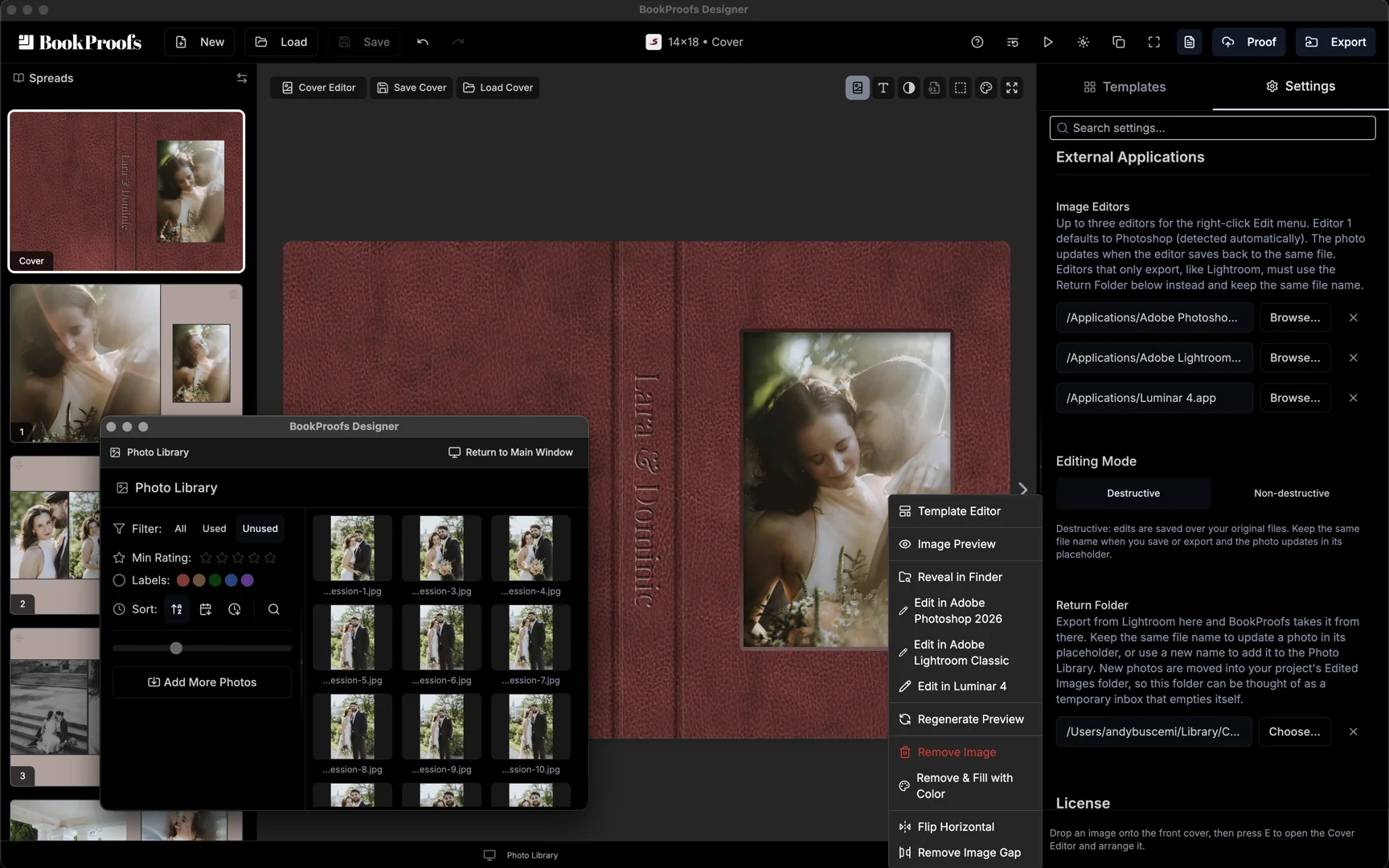Viewport: 1389px width, 868px height.
Task: Select the Text tool icon
Action: point(883,88)
